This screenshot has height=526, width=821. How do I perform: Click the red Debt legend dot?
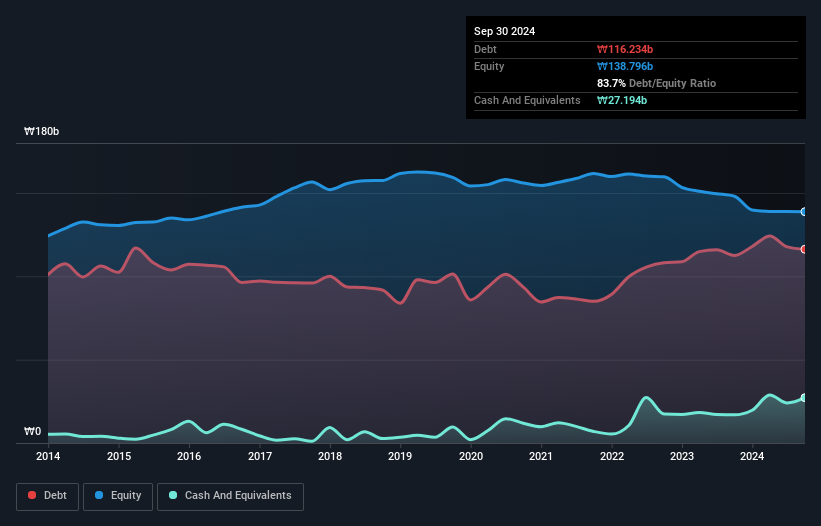[32, 495]
